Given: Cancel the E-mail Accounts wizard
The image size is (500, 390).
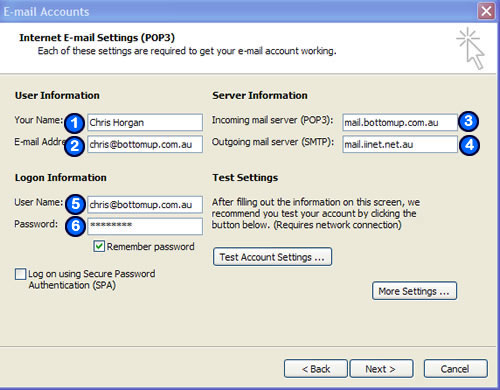Looking at the screenshot, I should [x=456, y=369].
